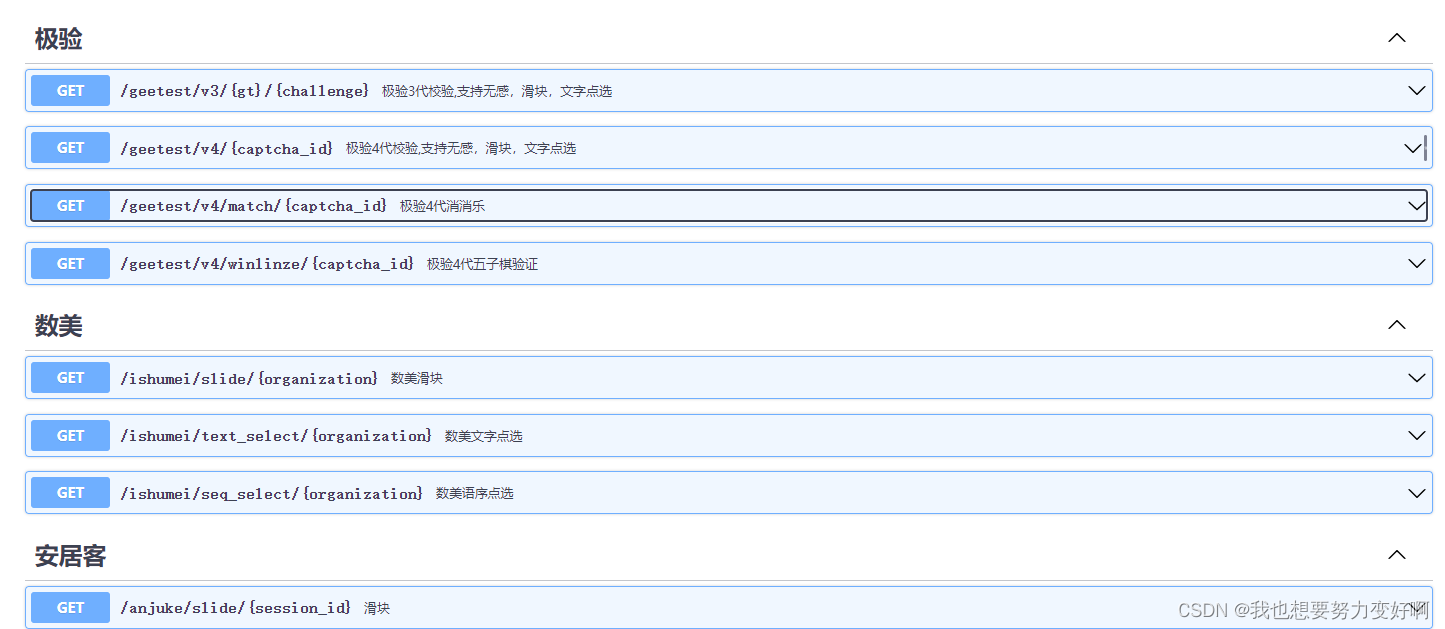1445x629 pixels.
Task: Click description 极验4代校验,支持无感, 滑块, 文字点选
Action: pyautogui.click(x=461, y=148)
